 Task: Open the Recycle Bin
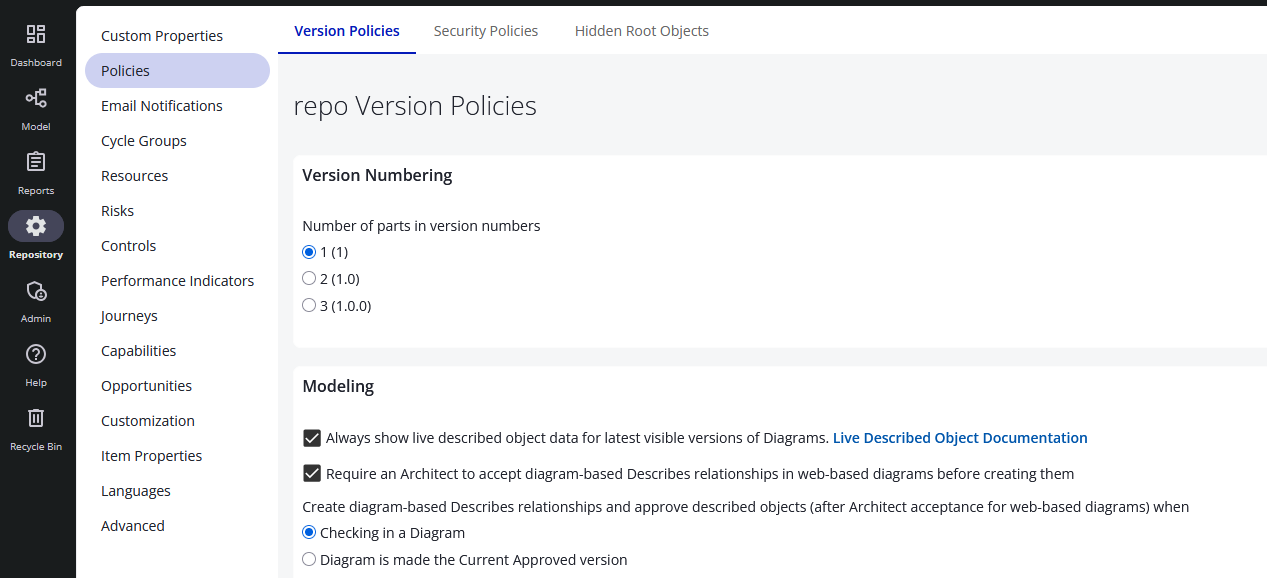36,426
